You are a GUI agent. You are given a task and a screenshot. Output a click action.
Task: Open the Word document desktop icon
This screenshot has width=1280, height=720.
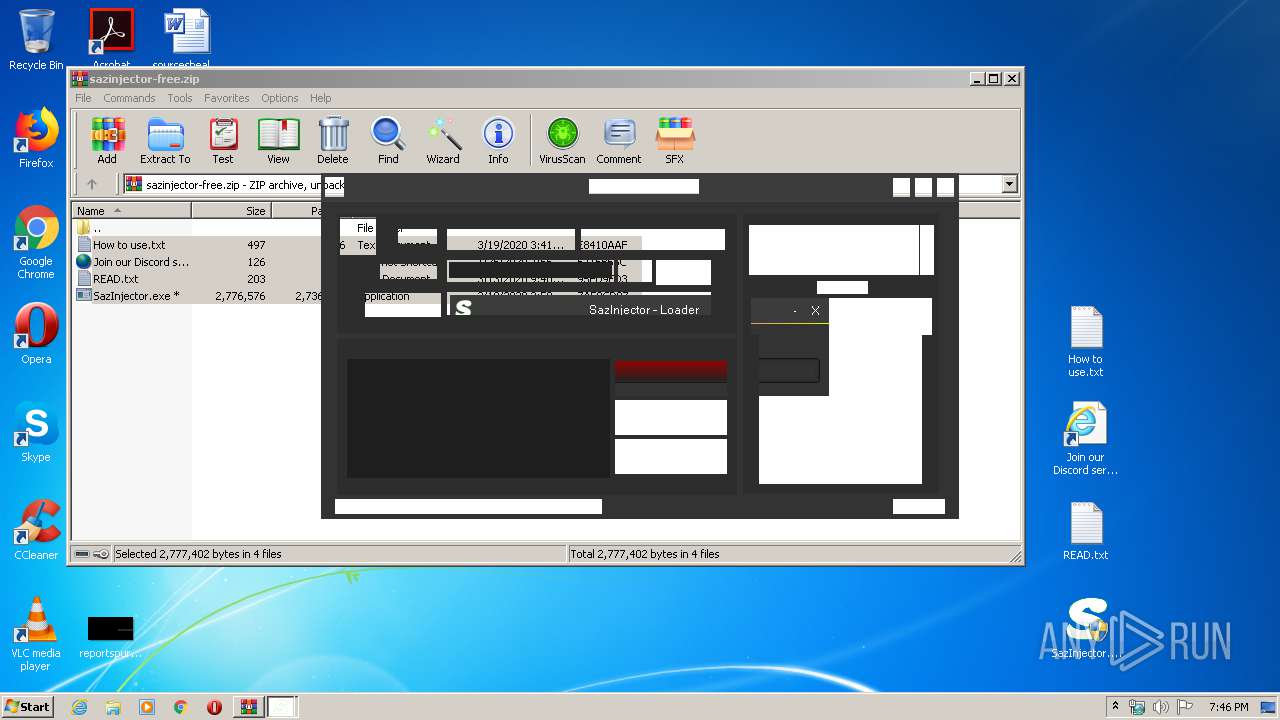[186, 38]
